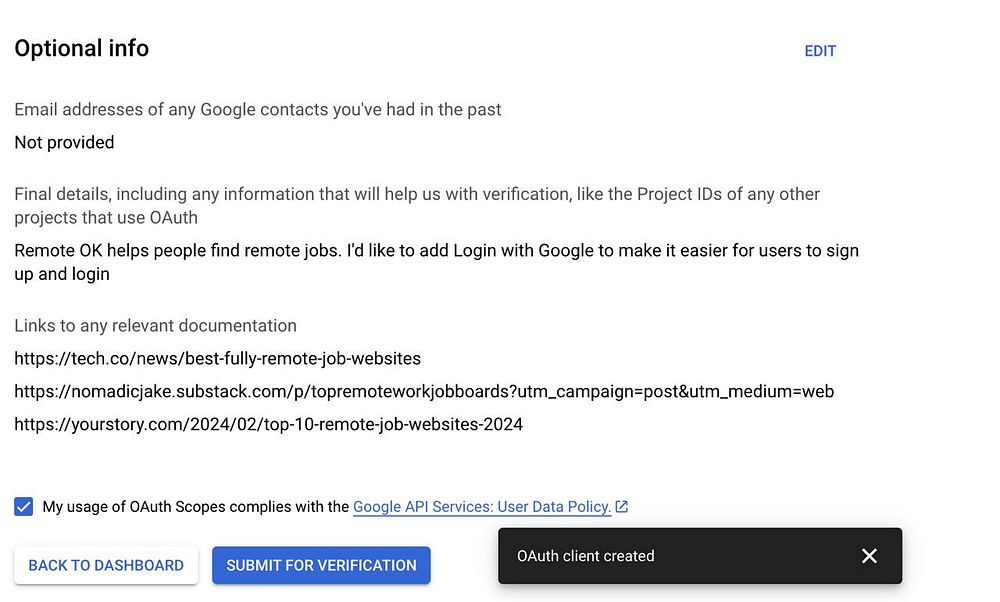The image size is (1000, 602).
Task: Click the 'projects that use OAuth' label line
Action: point(106,217)
